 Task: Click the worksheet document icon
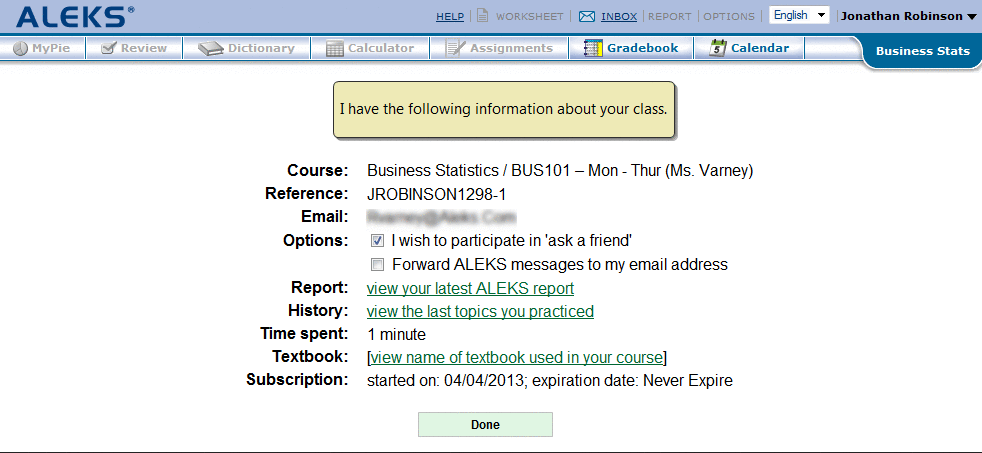point(482,16)
